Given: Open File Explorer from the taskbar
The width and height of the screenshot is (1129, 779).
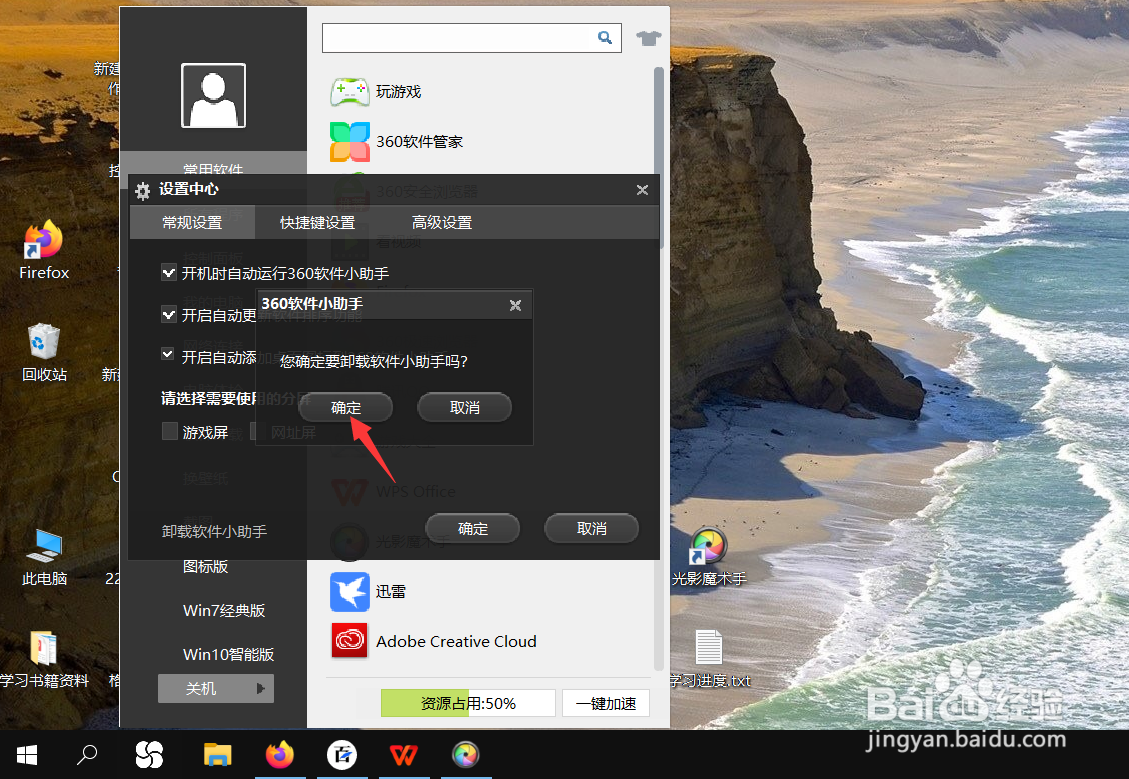Looking at the screenshot, I should click(x=217, y=755).
